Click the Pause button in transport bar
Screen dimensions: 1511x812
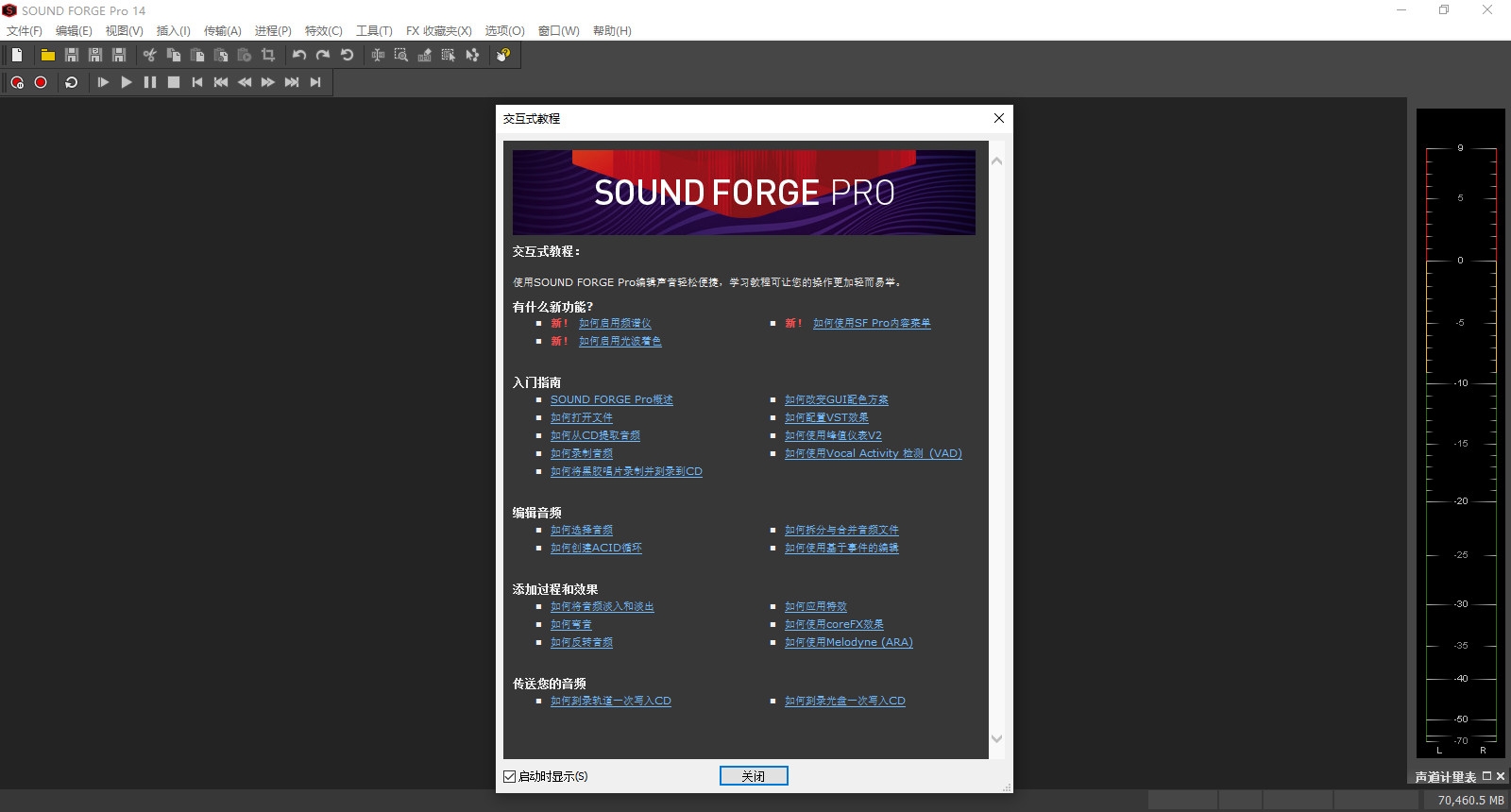pyautogui.click(x=150, y=82)
